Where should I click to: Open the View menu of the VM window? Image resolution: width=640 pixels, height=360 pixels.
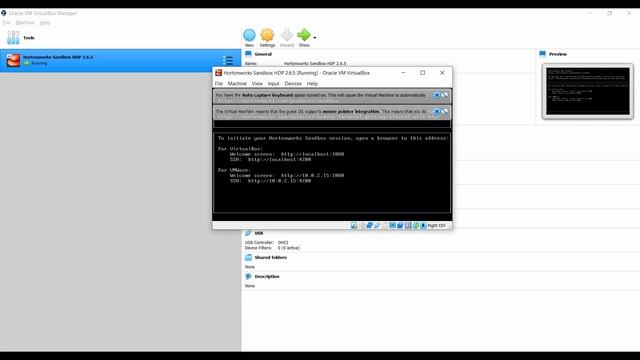coord(257,84)
